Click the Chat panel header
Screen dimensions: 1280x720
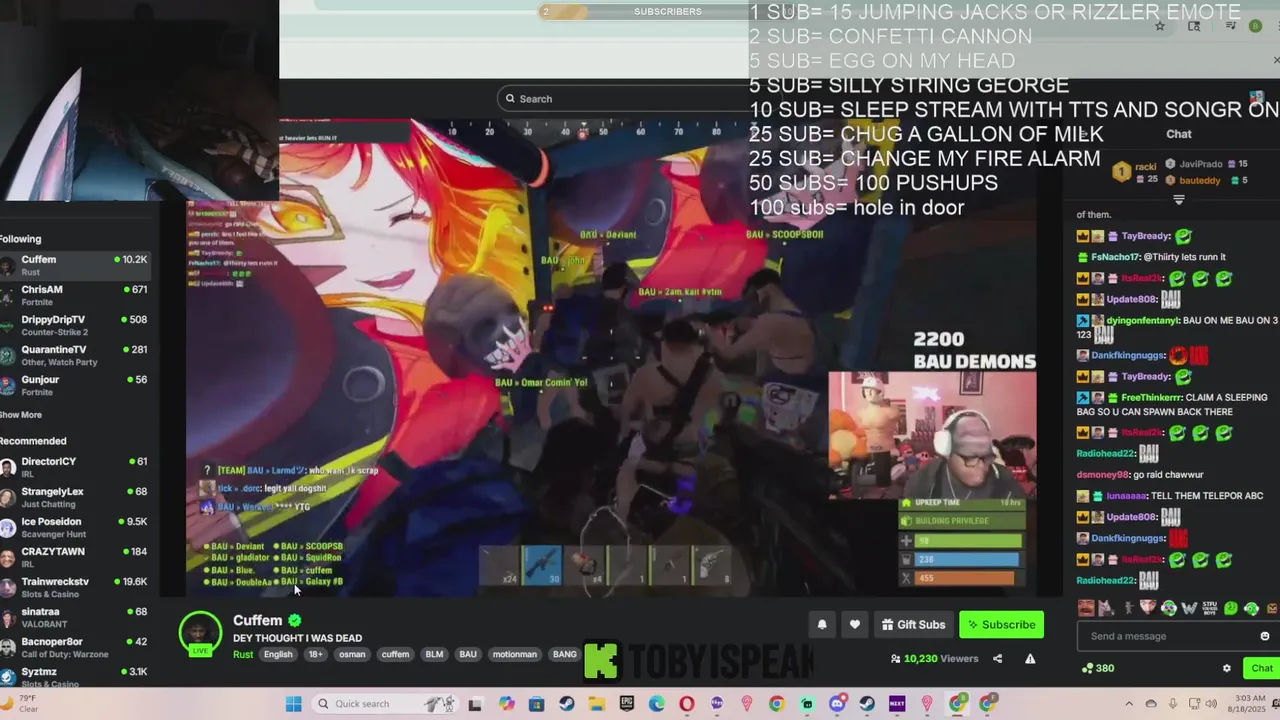pyautogui.click(x=1179, y=134)
